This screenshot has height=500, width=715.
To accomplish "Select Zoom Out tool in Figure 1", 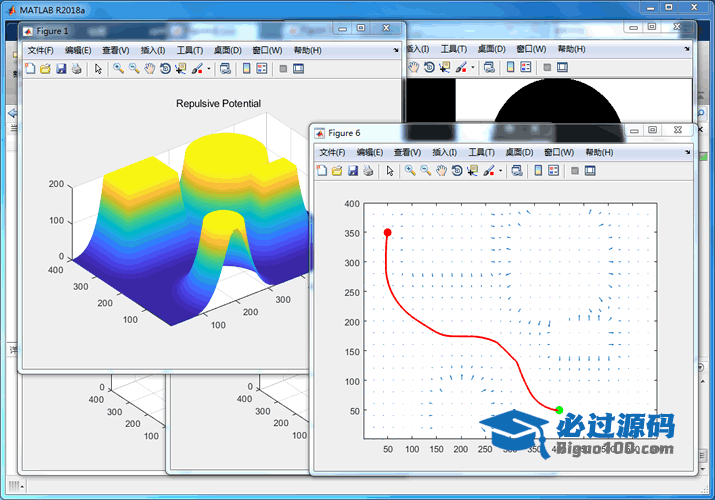I will tap(134, 69).
